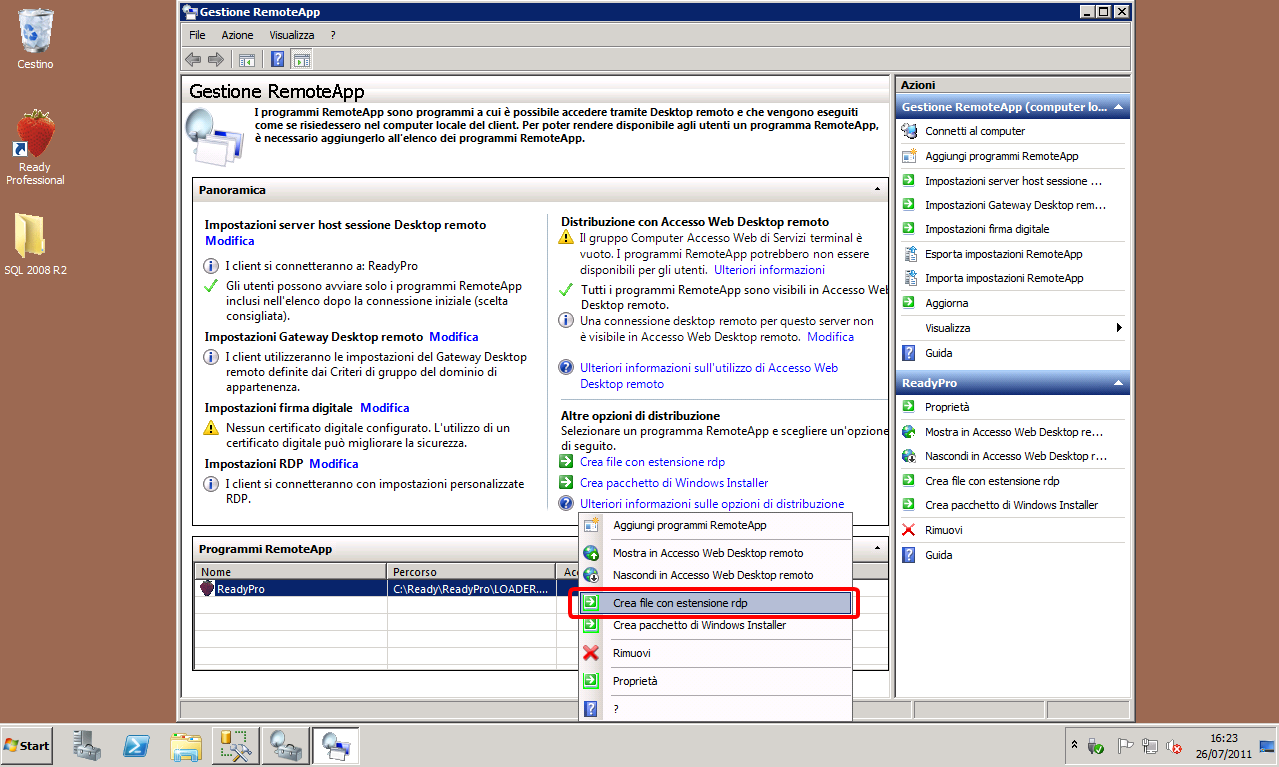Open Windows Explorer from the taskbar
Viewport: 1279px width, 767px height.
[186, 746]
